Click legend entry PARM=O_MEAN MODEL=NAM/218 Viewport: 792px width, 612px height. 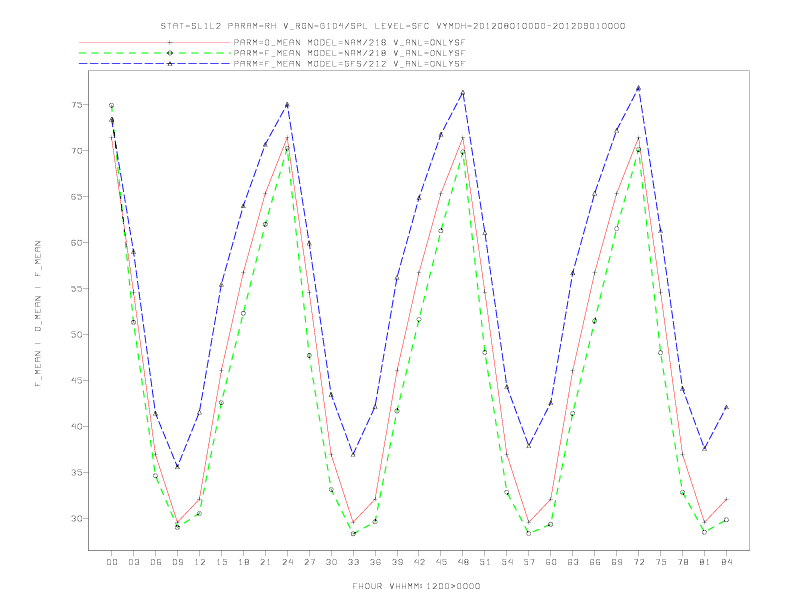pos(349,43)
